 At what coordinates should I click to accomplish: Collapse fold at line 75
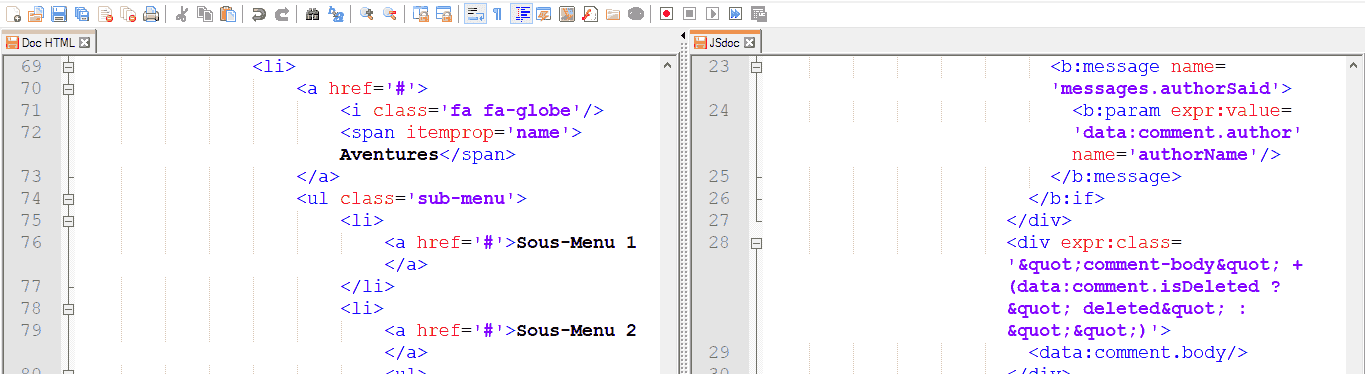(69, 221)
